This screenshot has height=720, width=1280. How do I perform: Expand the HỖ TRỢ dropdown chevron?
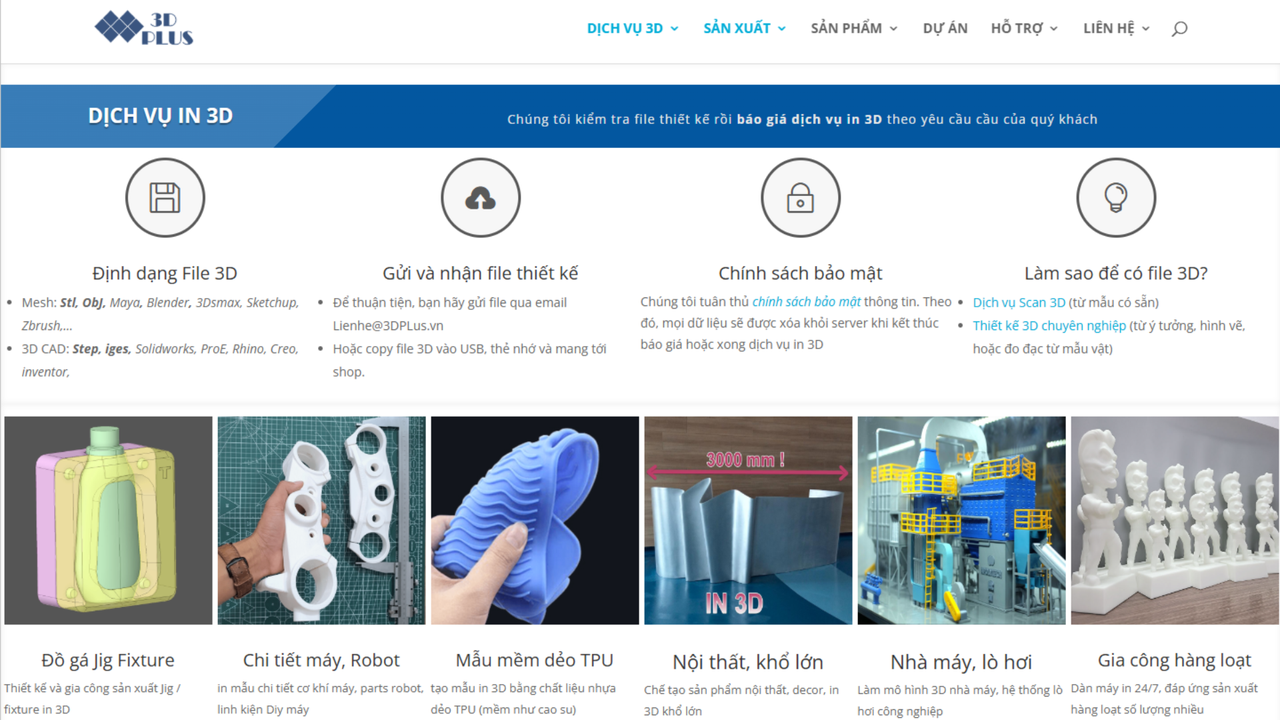tap(1053, 28)
